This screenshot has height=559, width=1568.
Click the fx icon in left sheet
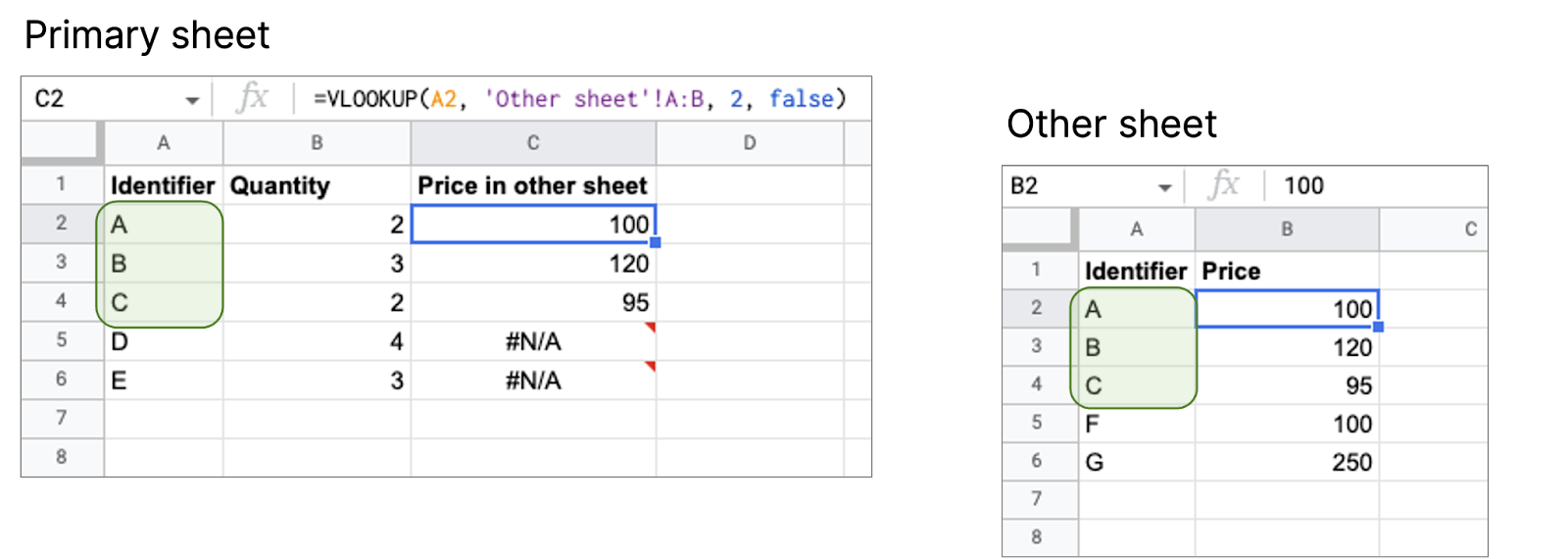(x=253, y=98)
